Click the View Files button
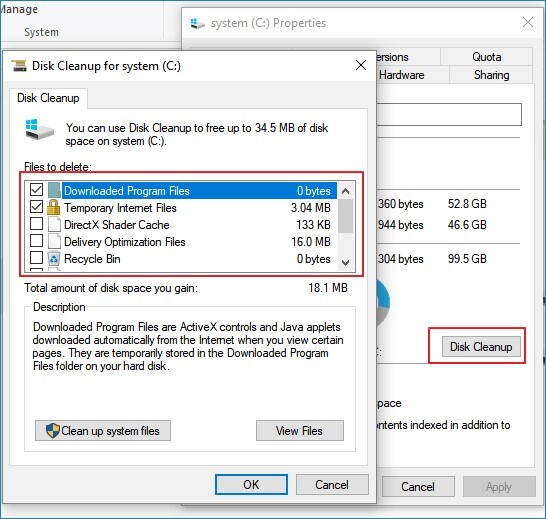Viewport: 546px width, 519px height. click(300, 431)
